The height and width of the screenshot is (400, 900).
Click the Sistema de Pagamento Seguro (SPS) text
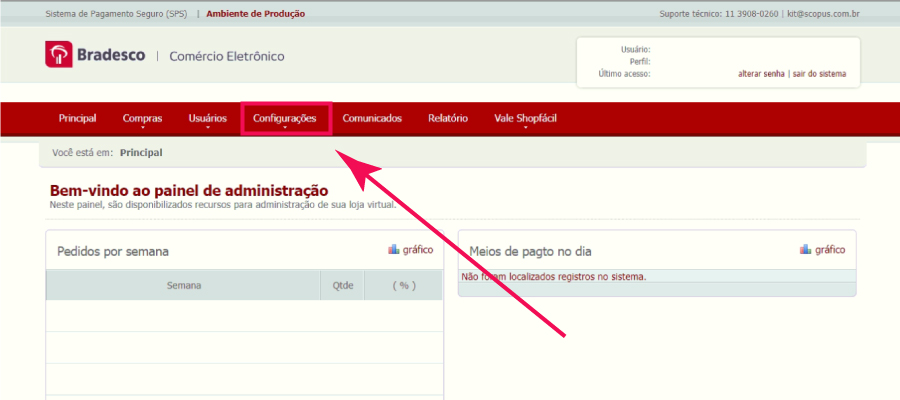tap(117, 14)
